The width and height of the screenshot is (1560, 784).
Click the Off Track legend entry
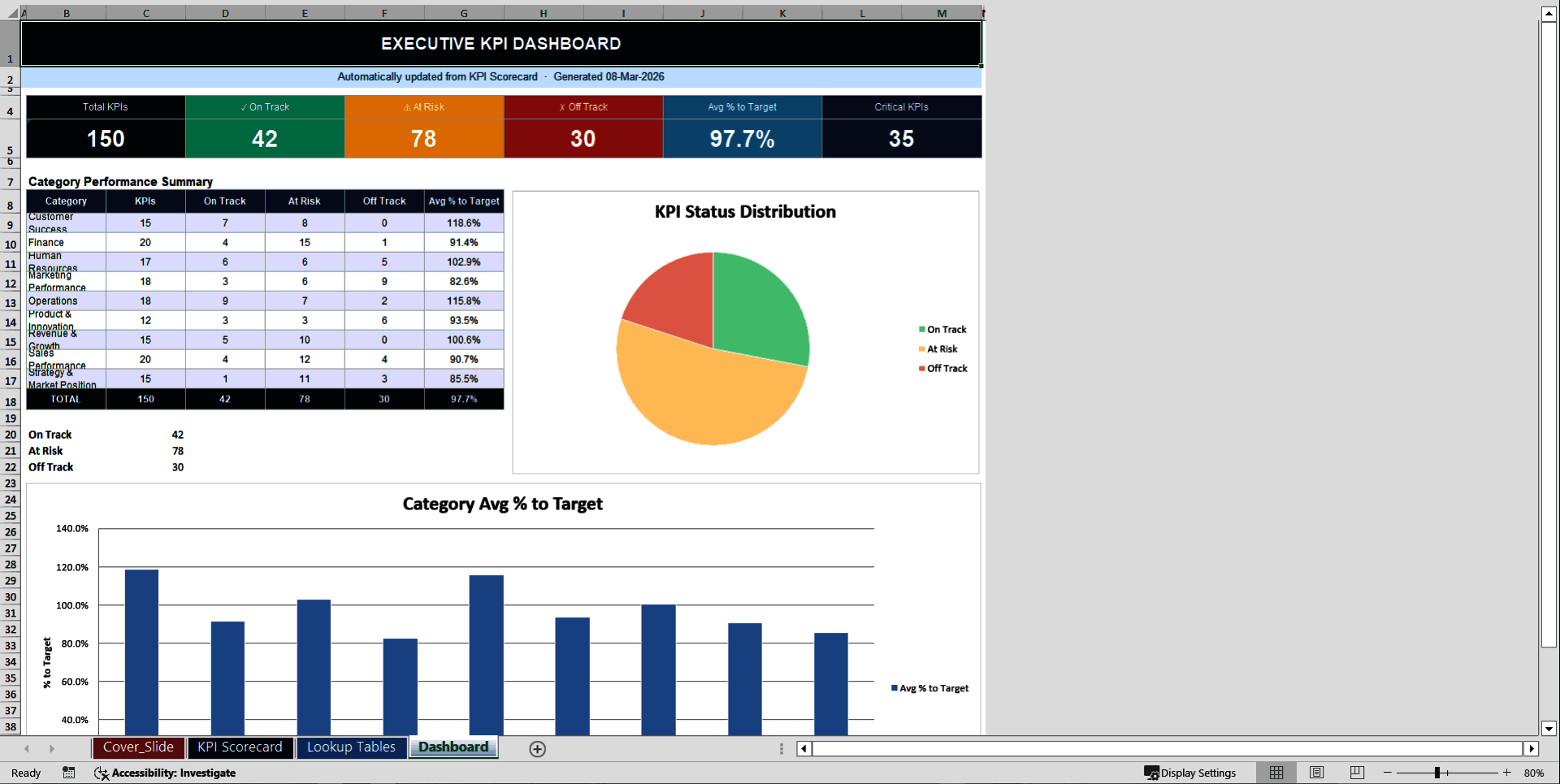pyautogui.click(x=943, y=368)
